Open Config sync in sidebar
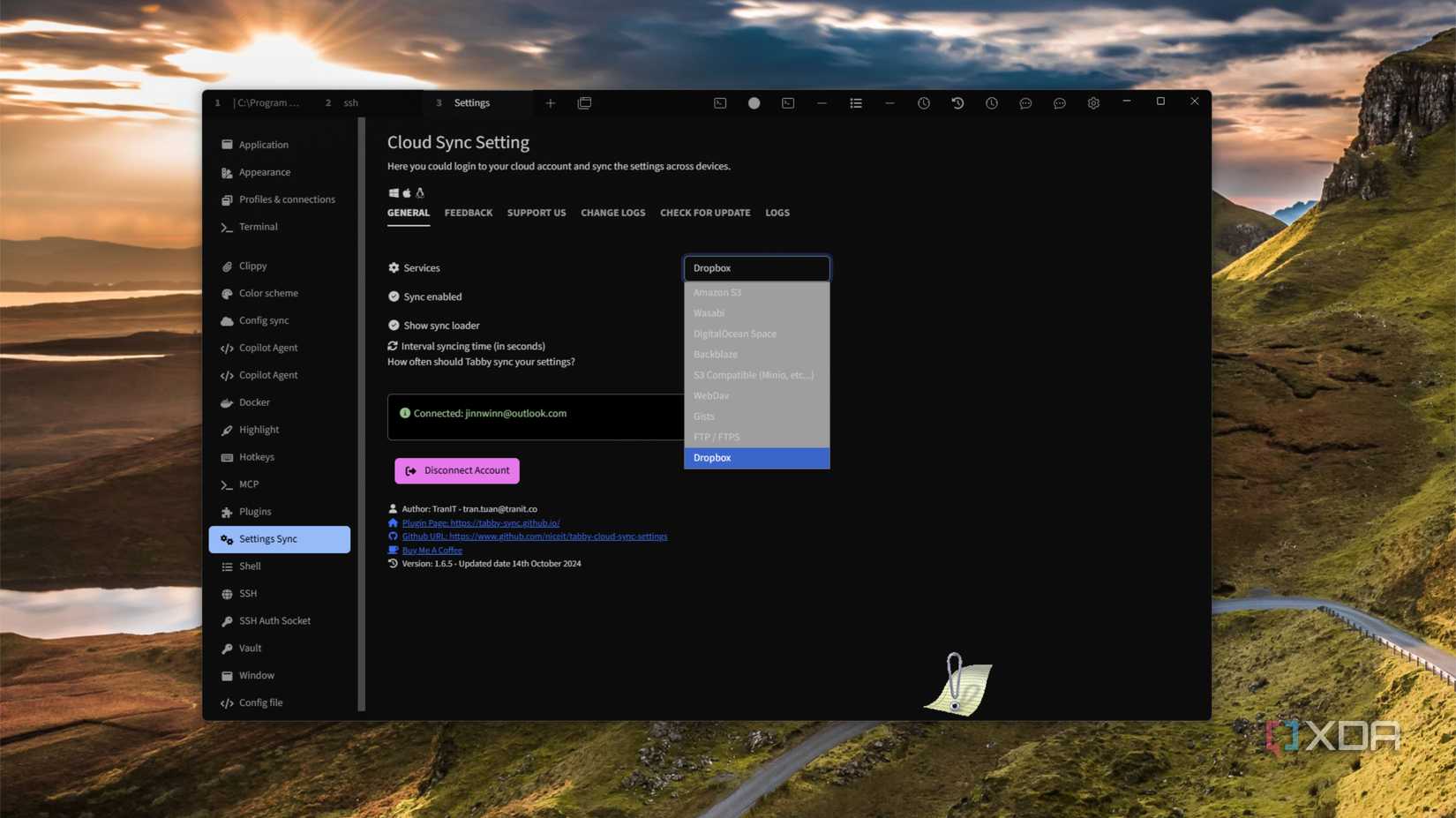The image size is (1456, 818). [280, 320]
